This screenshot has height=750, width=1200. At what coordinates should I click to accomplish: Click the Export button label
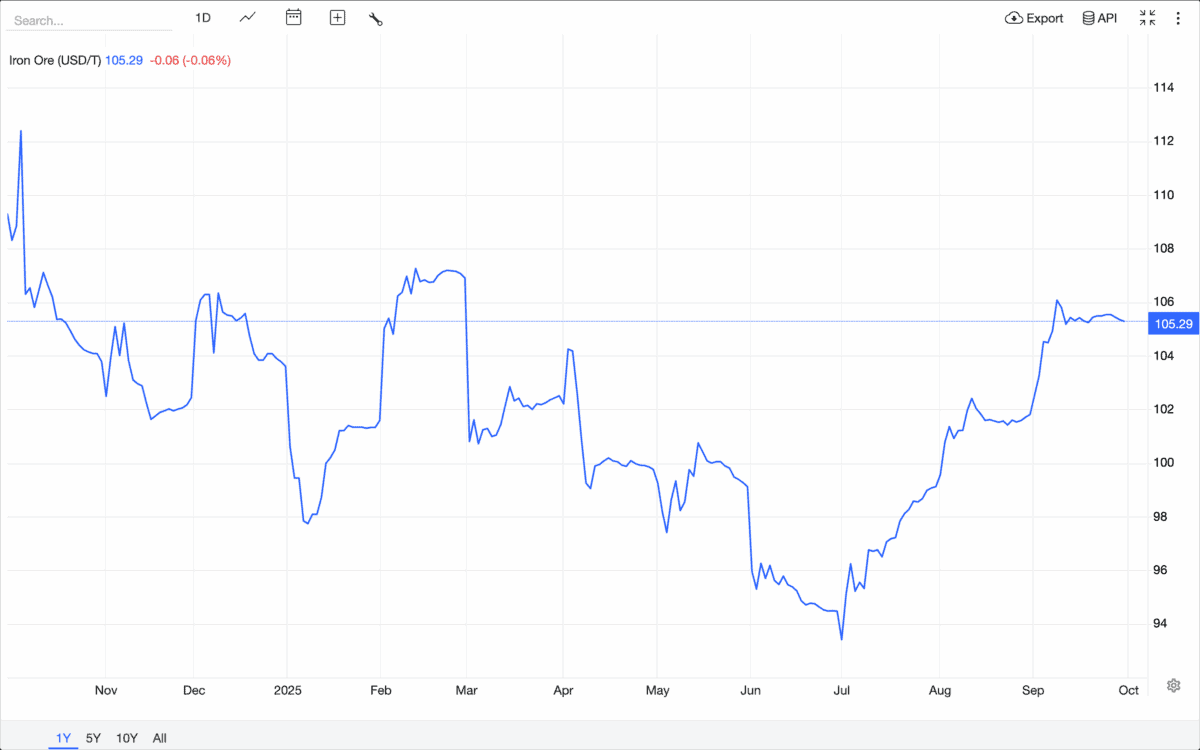pyautogui.click(x=1045, y=18)
